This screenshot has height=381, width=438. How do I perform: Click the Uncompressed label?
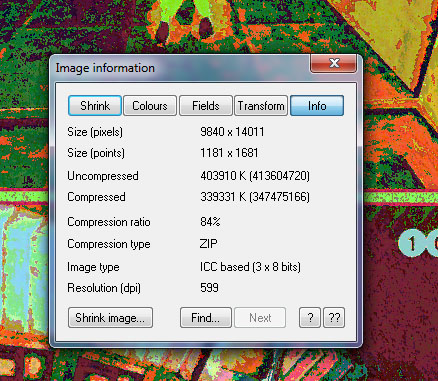103,176
